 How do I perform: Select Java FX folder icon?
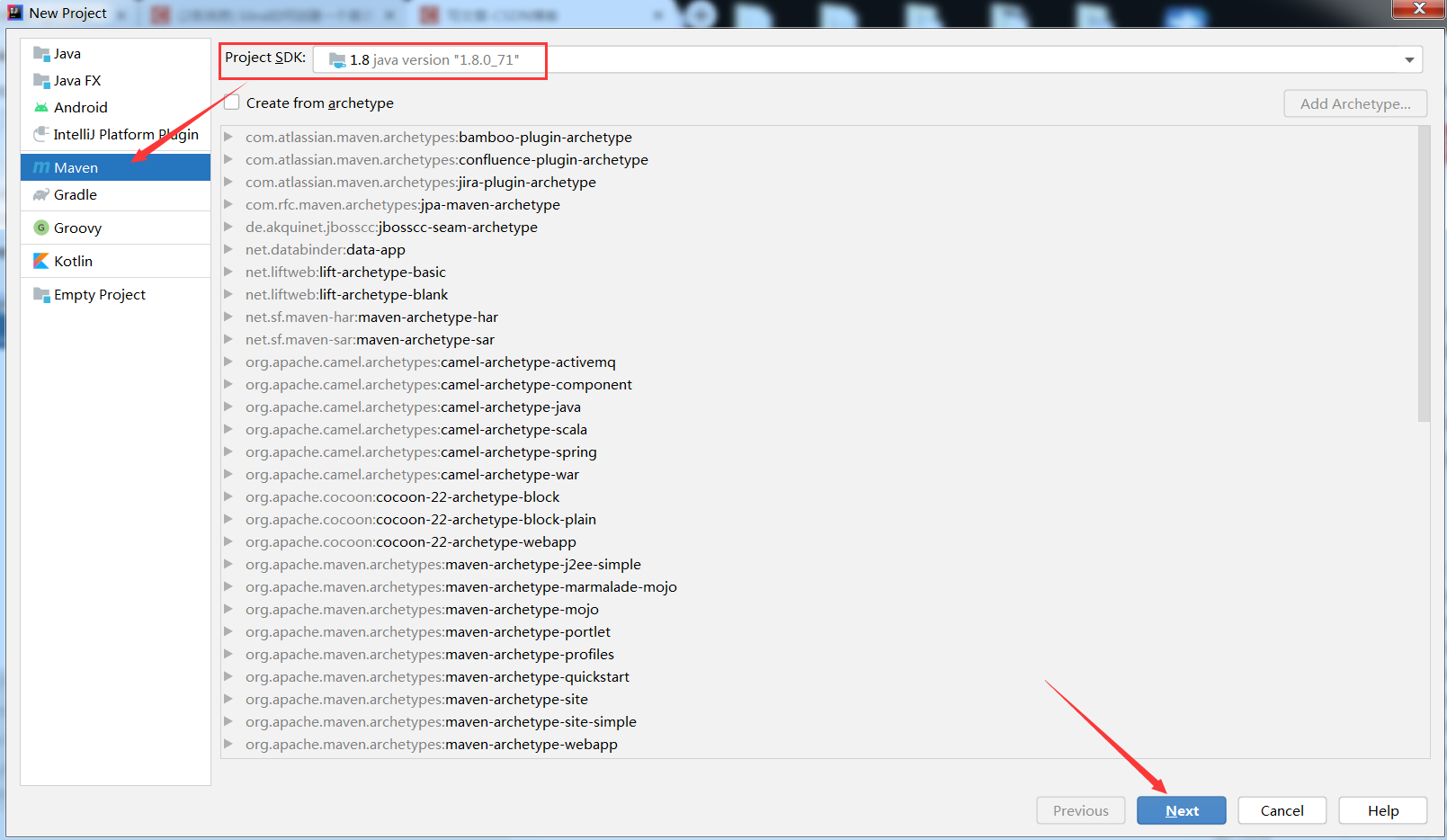[41, 81]
